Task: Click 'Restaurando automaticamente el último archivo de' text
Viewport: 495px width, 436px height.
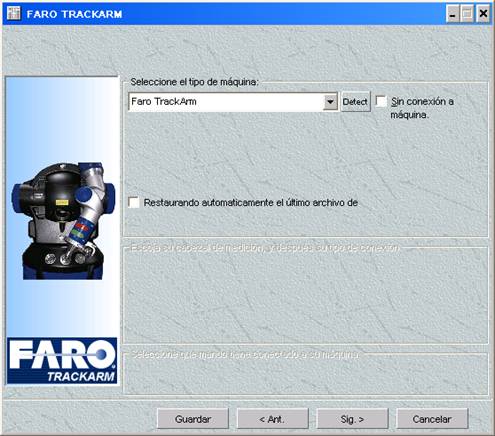Action: pos(251,202)
